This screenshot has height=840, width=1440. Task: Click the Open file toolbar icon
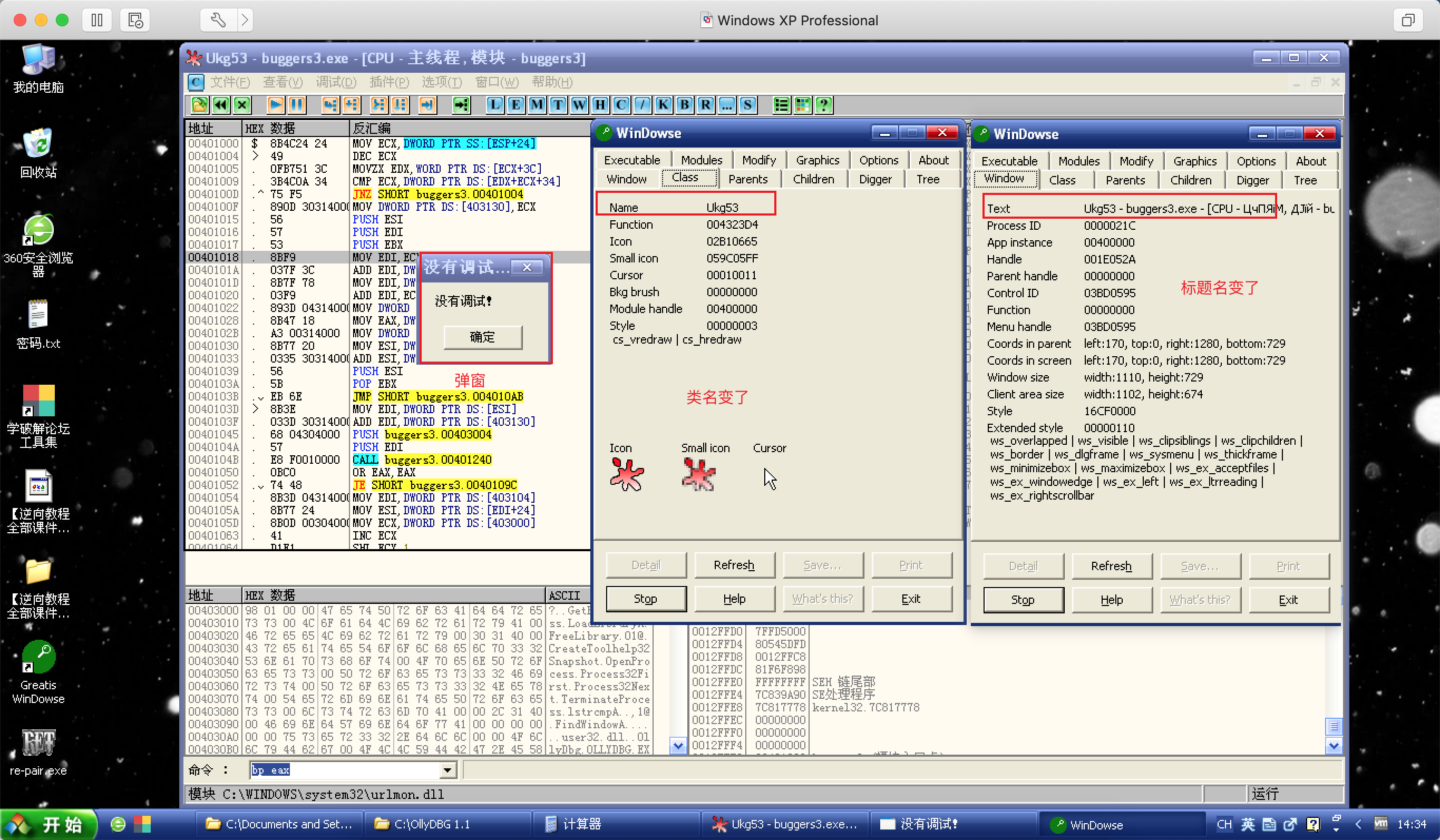199,104
